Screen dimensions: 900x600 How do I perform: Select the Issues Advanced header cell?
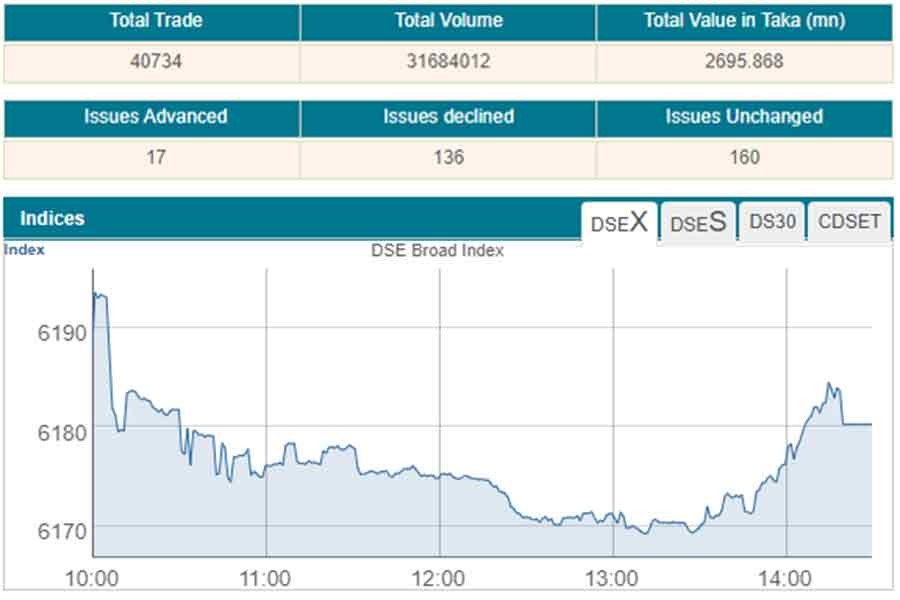[x=155, y=116]
